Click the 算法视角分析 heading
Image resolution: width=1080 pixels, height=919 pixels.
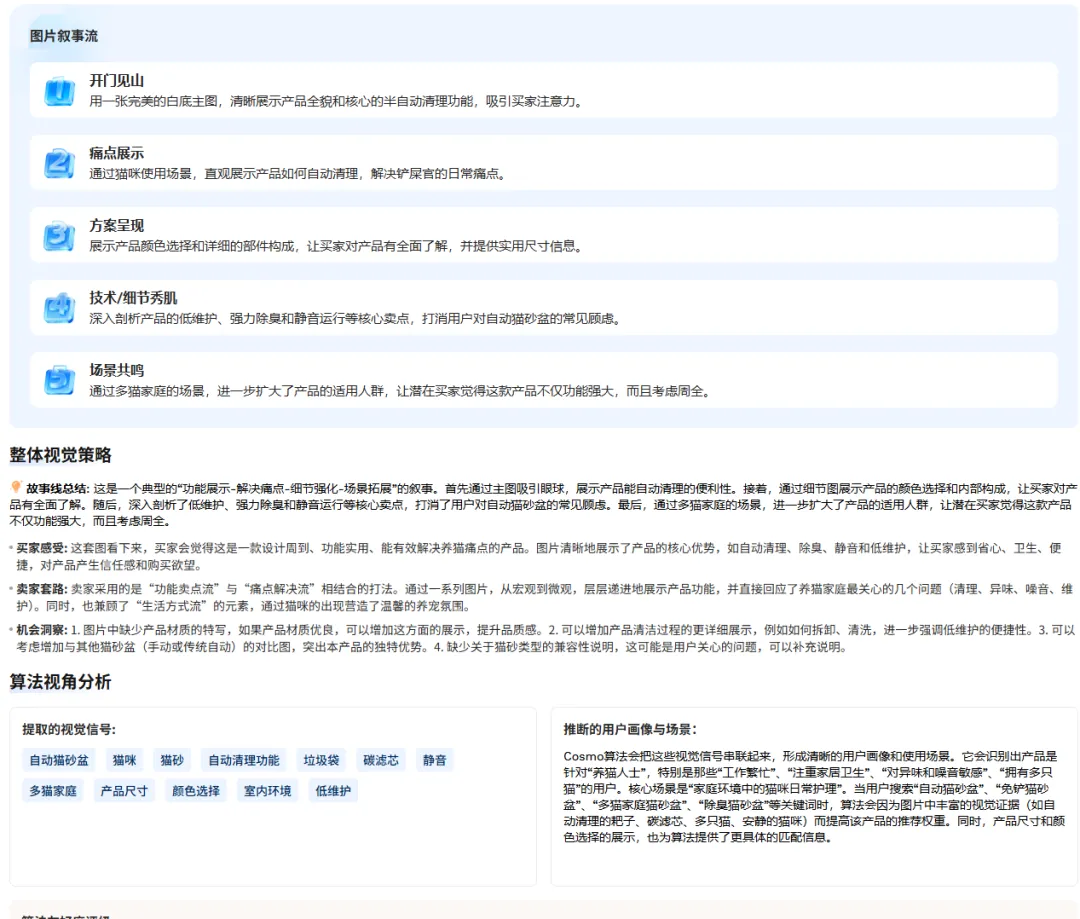point(61,682)
